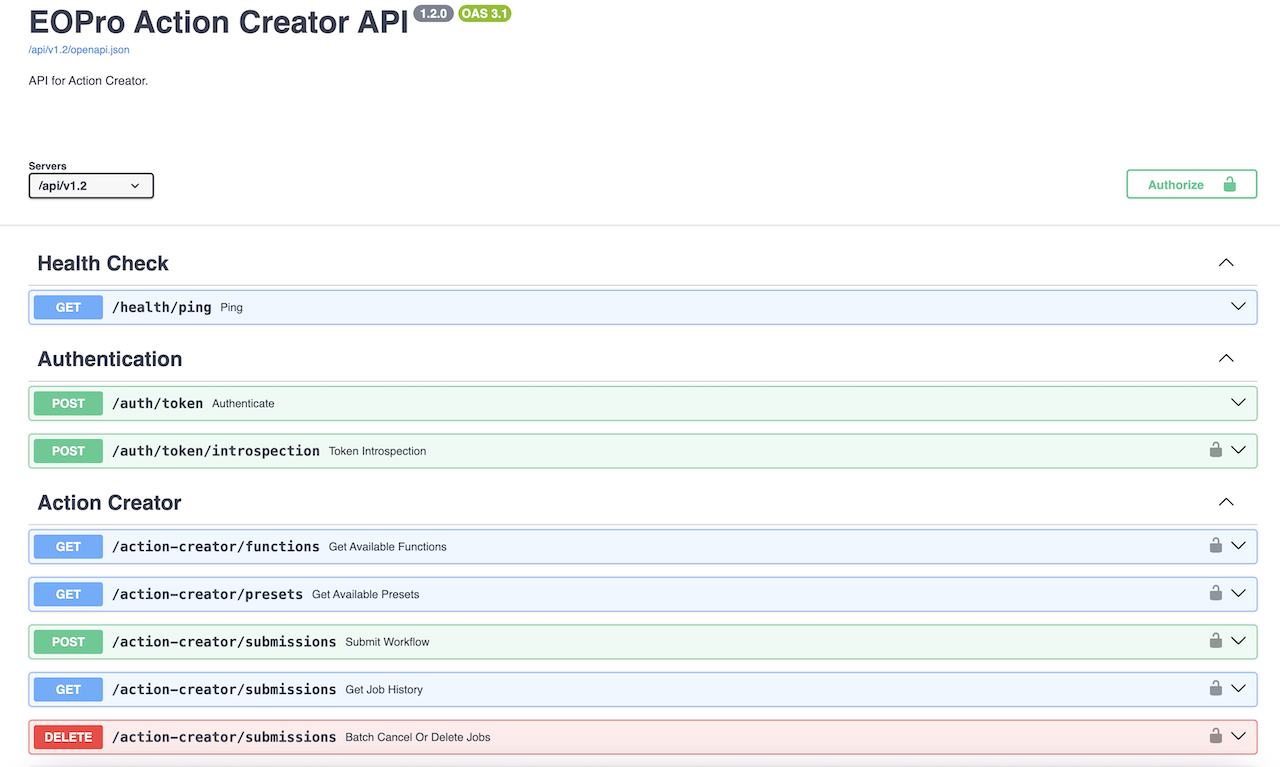Expand Get Available Functions chevron
This screenshot has width=1280, height=767.
(1238, 546)
